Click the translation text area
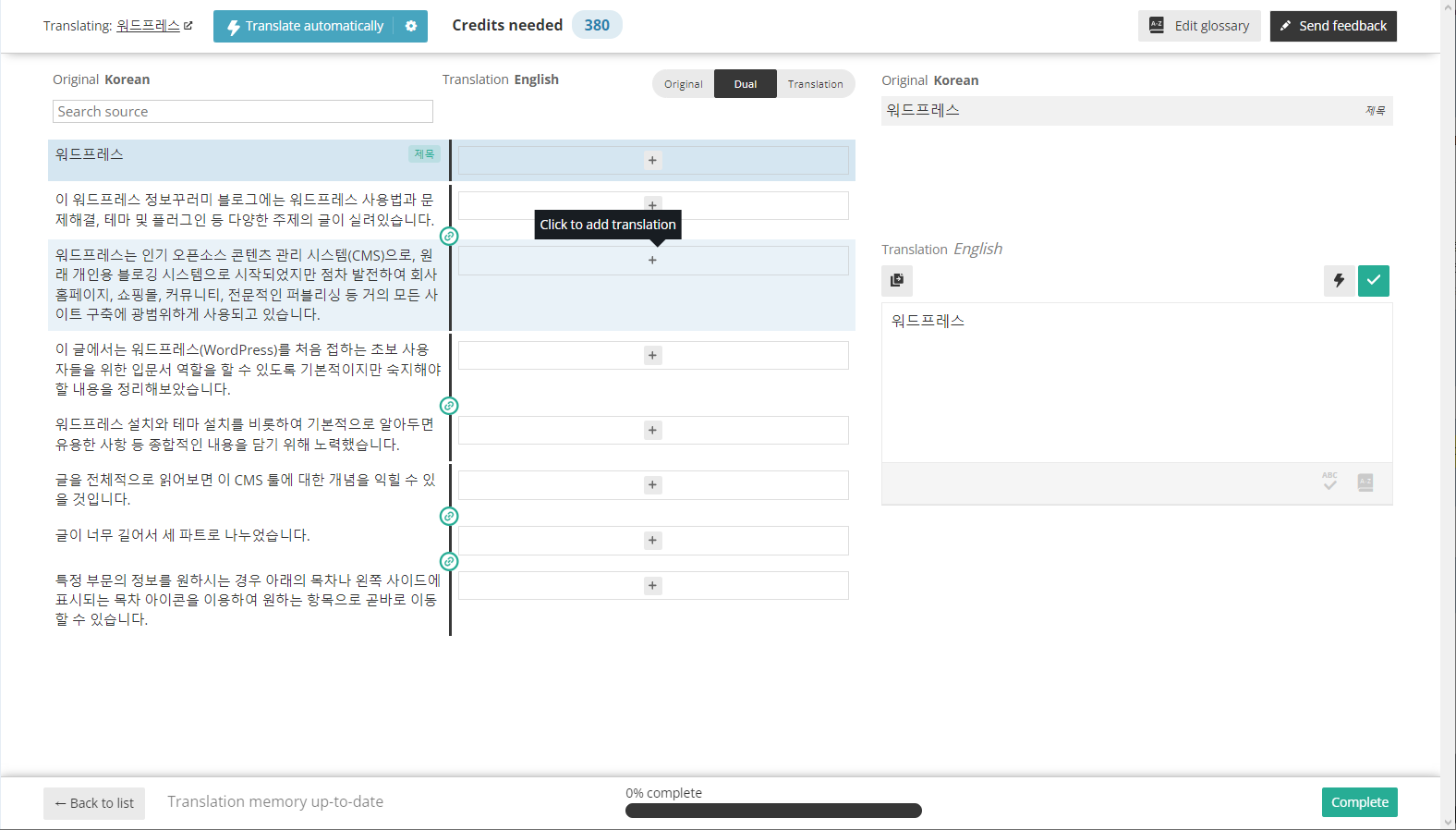The height and width of the screenshot is (830, 1456). 1137,383
